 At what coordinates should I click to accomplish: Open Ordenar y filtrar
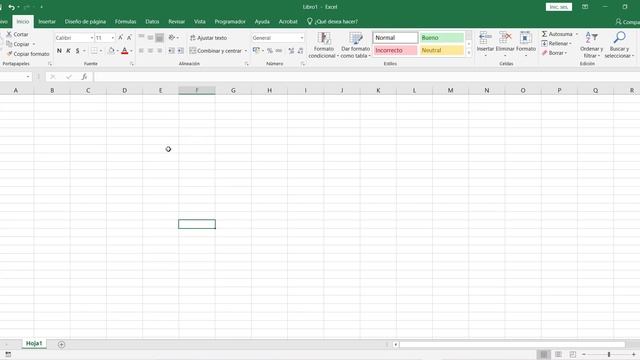click(591, 45)
